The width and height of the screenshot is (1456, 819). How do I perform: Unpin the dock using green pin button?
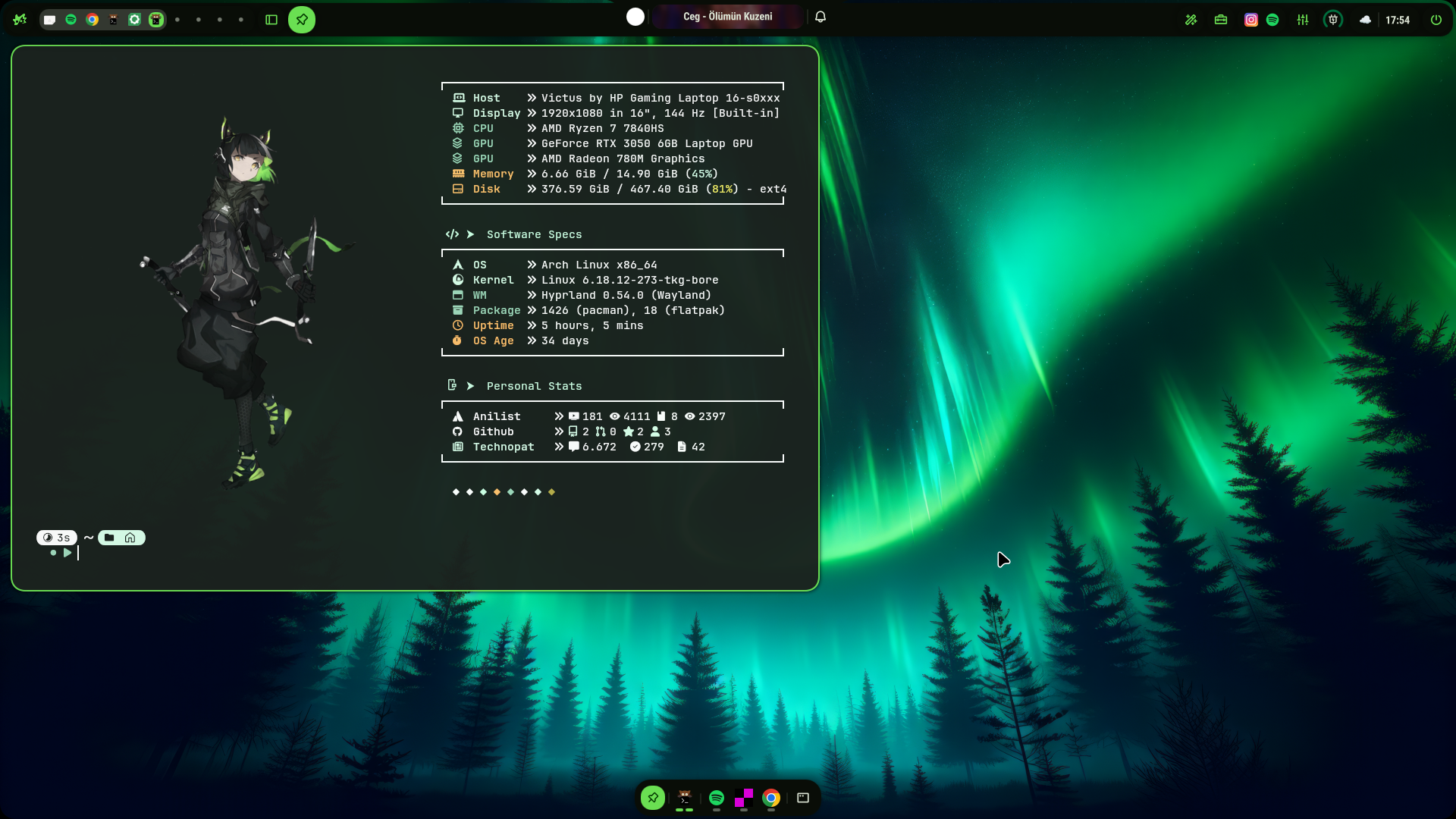point(653,798)
